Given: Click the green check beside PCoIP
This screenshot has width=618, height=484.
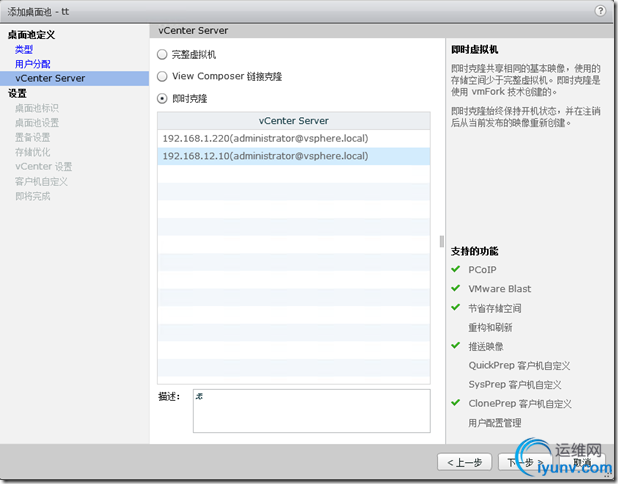Looking at the screenshot, I should pos(456,269).
